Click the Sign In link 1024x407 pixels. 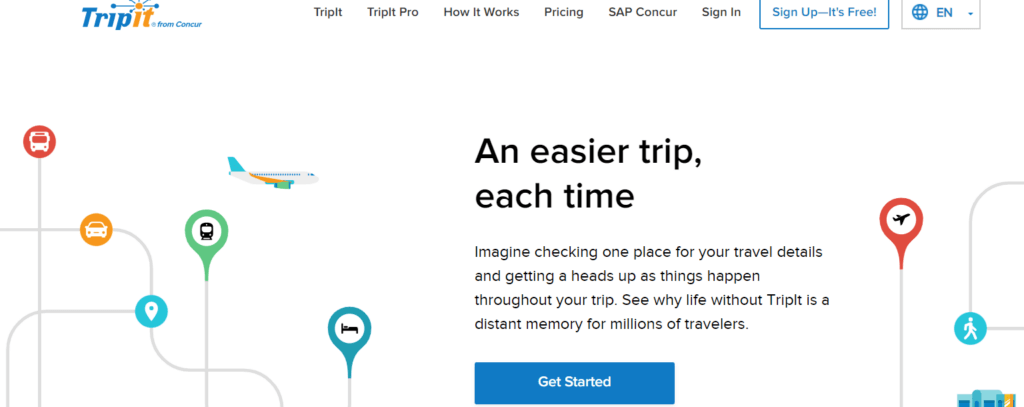click(x=721, y=13)
